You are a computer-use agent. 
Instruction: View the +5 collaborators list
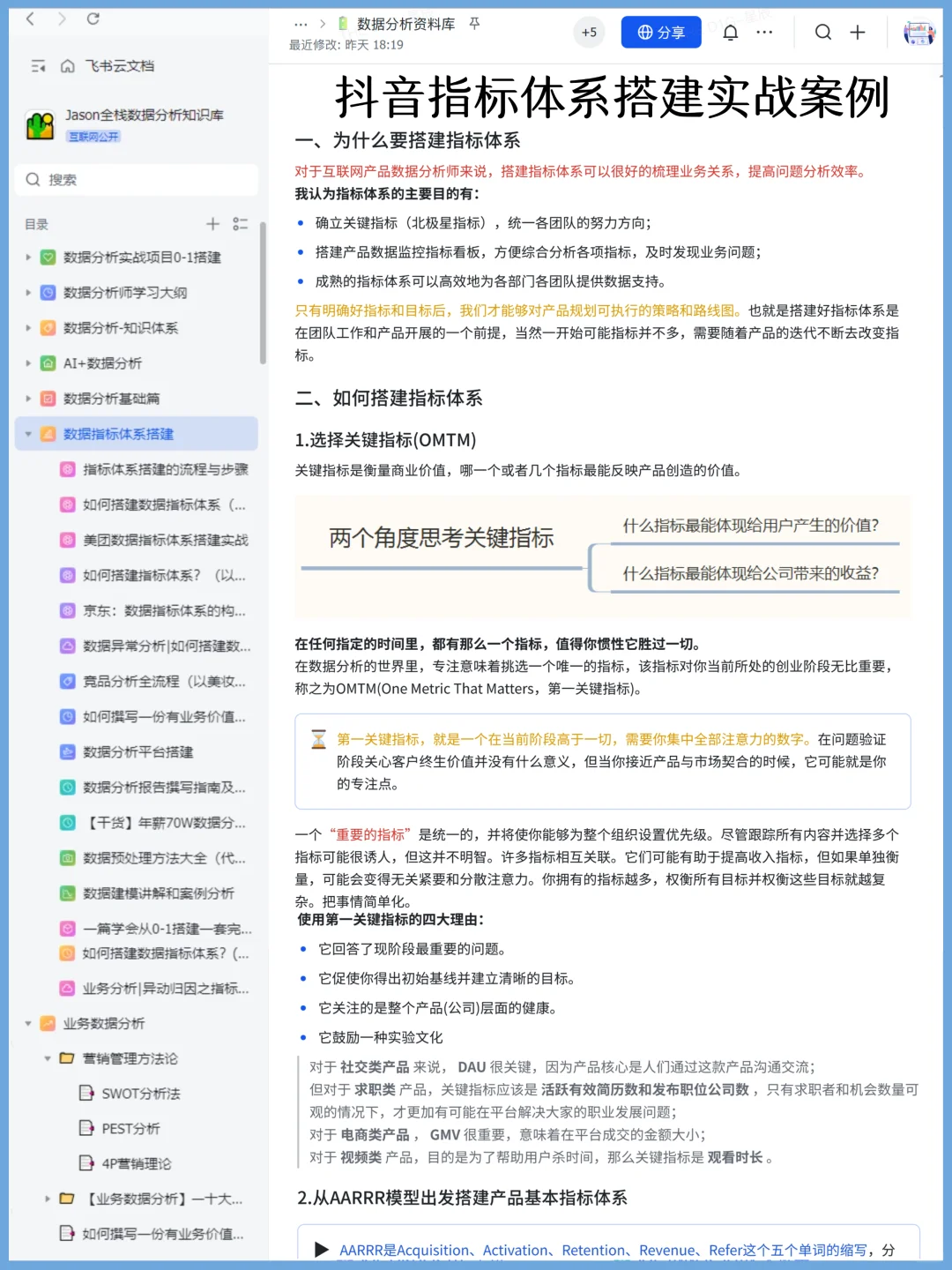(589, 31)
